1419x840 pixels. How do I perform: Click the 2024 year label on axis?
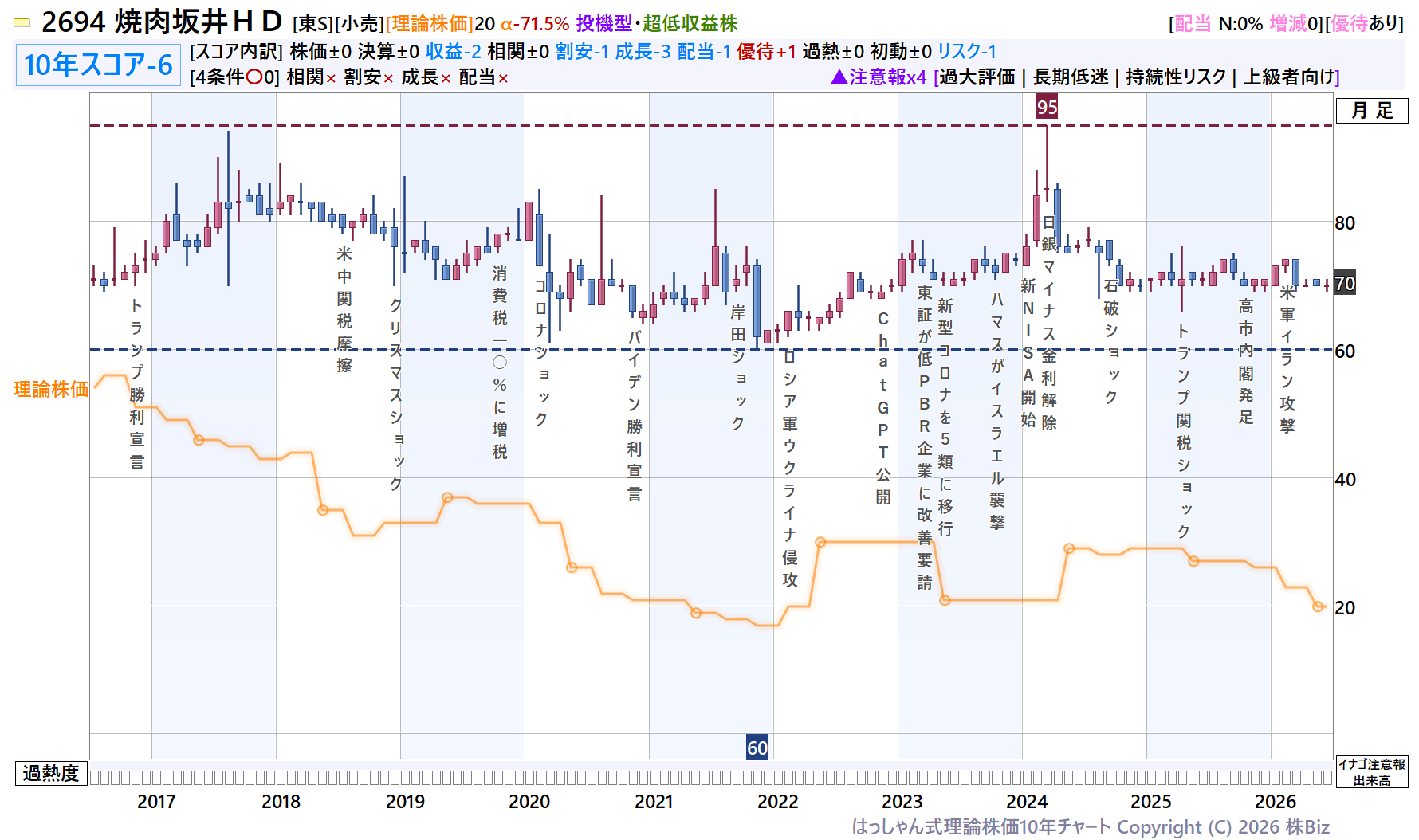[1027, 802]
